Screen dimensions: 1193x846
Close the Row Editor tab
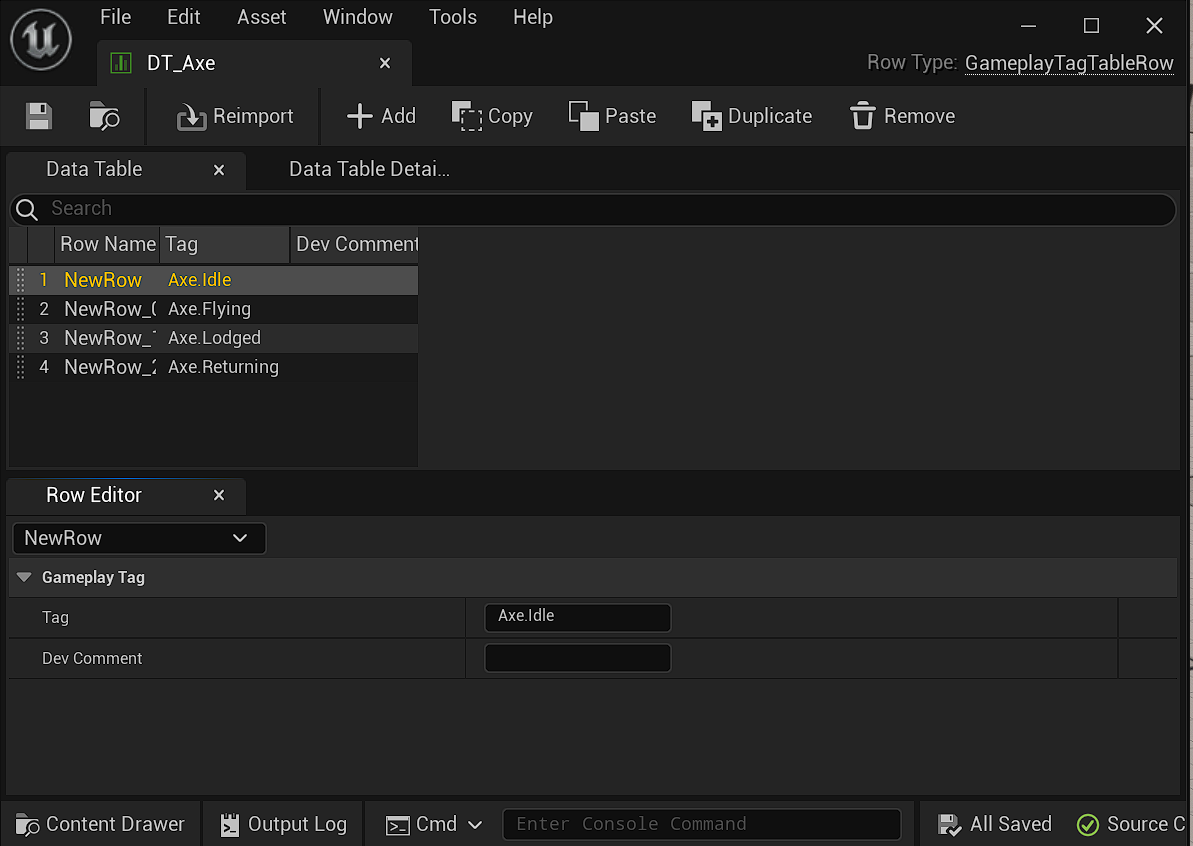click(219, 495)
